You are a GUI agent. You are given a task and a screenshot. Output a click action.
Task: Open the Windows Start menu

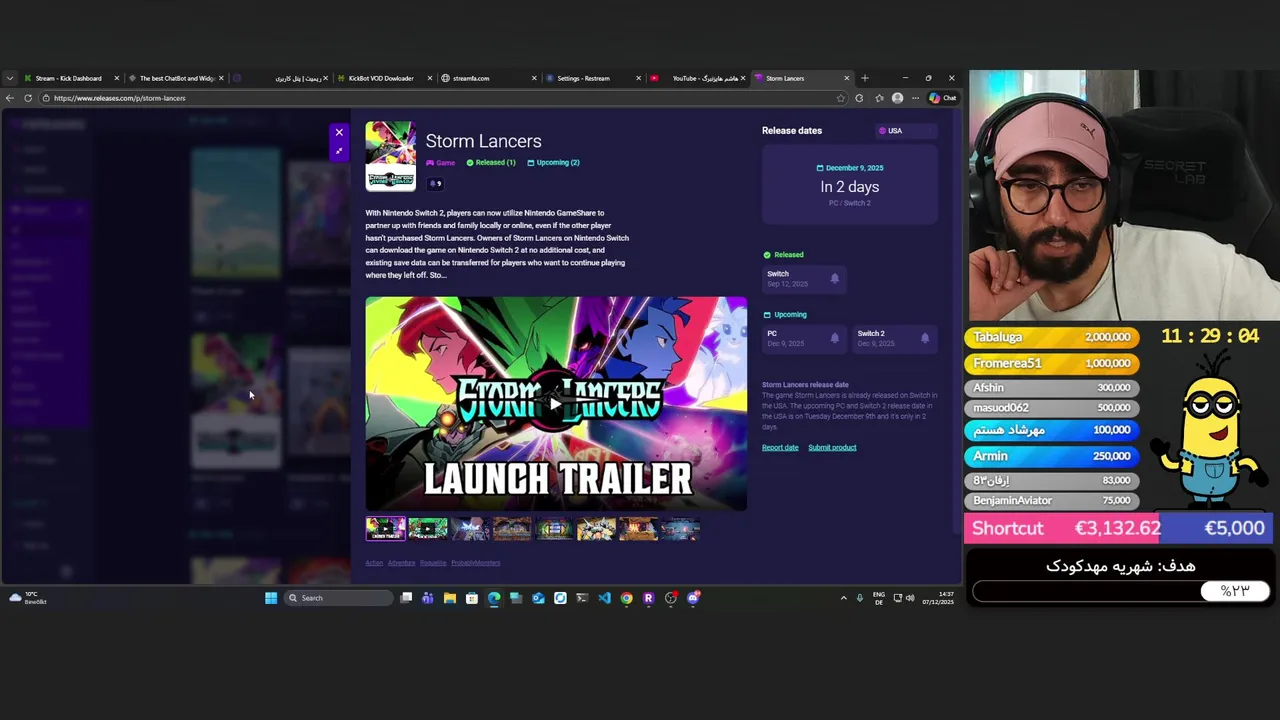point(271,598)
